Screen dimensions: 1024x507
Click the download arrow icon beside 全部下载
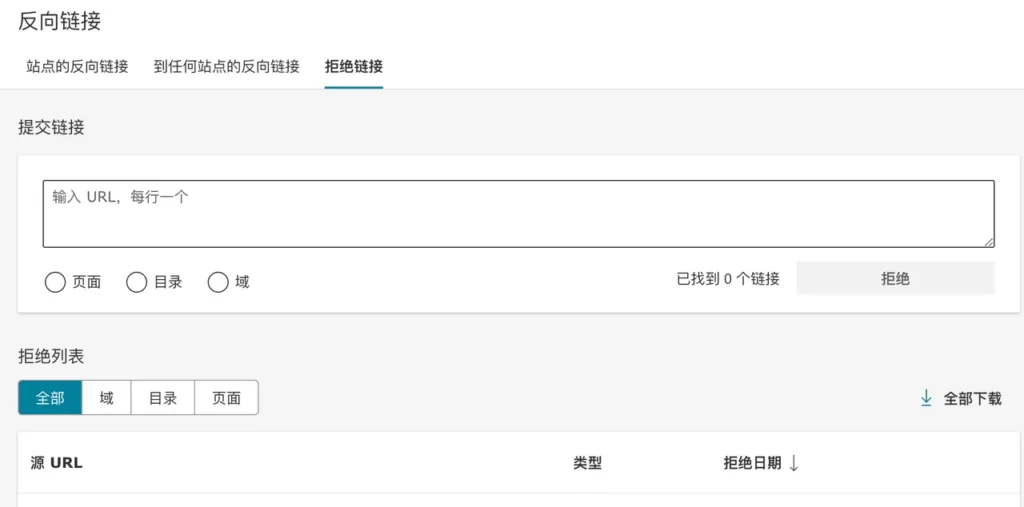click(x=926, y=398)
